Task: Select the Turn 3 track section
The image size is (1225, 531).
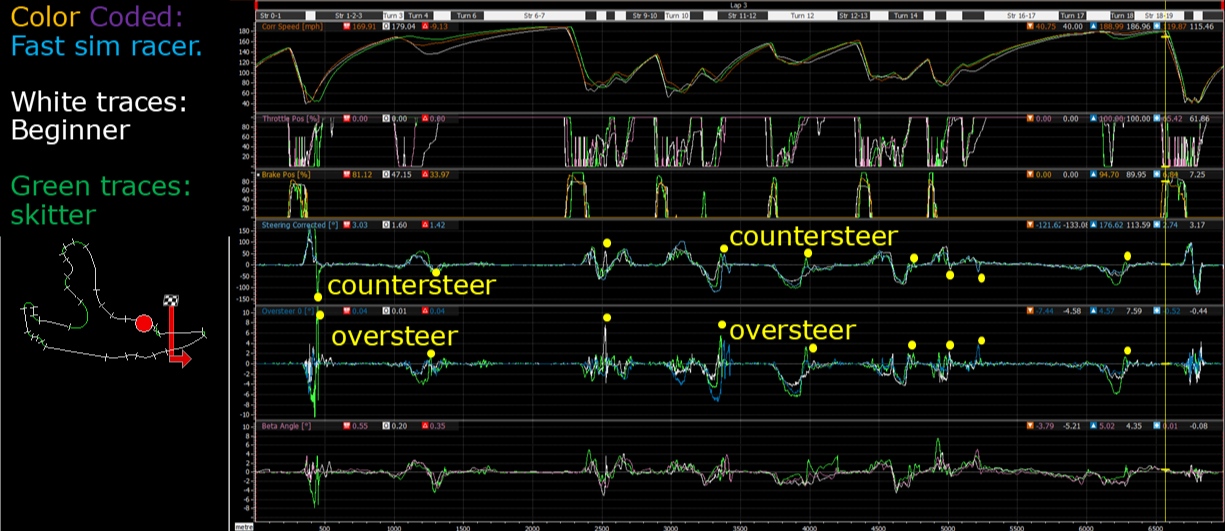Action: 393,17
